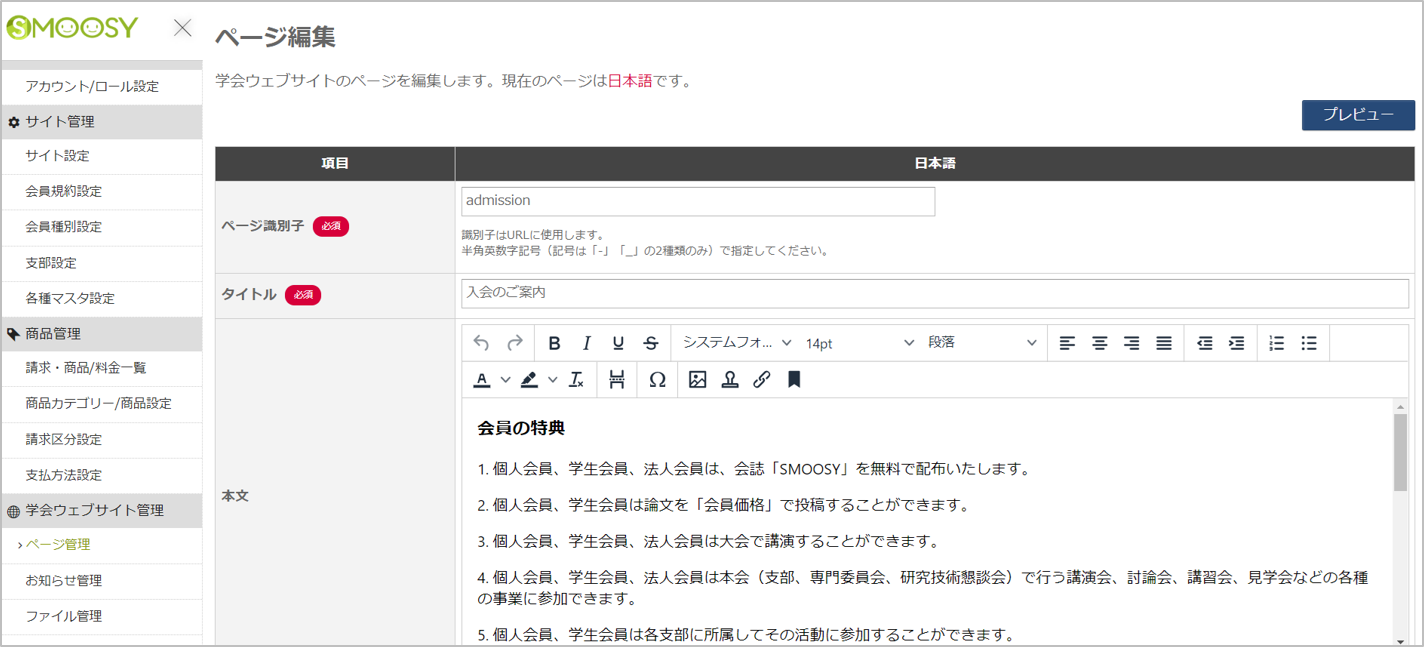
Task: Insert a page break
Action: tap(617, 380)
